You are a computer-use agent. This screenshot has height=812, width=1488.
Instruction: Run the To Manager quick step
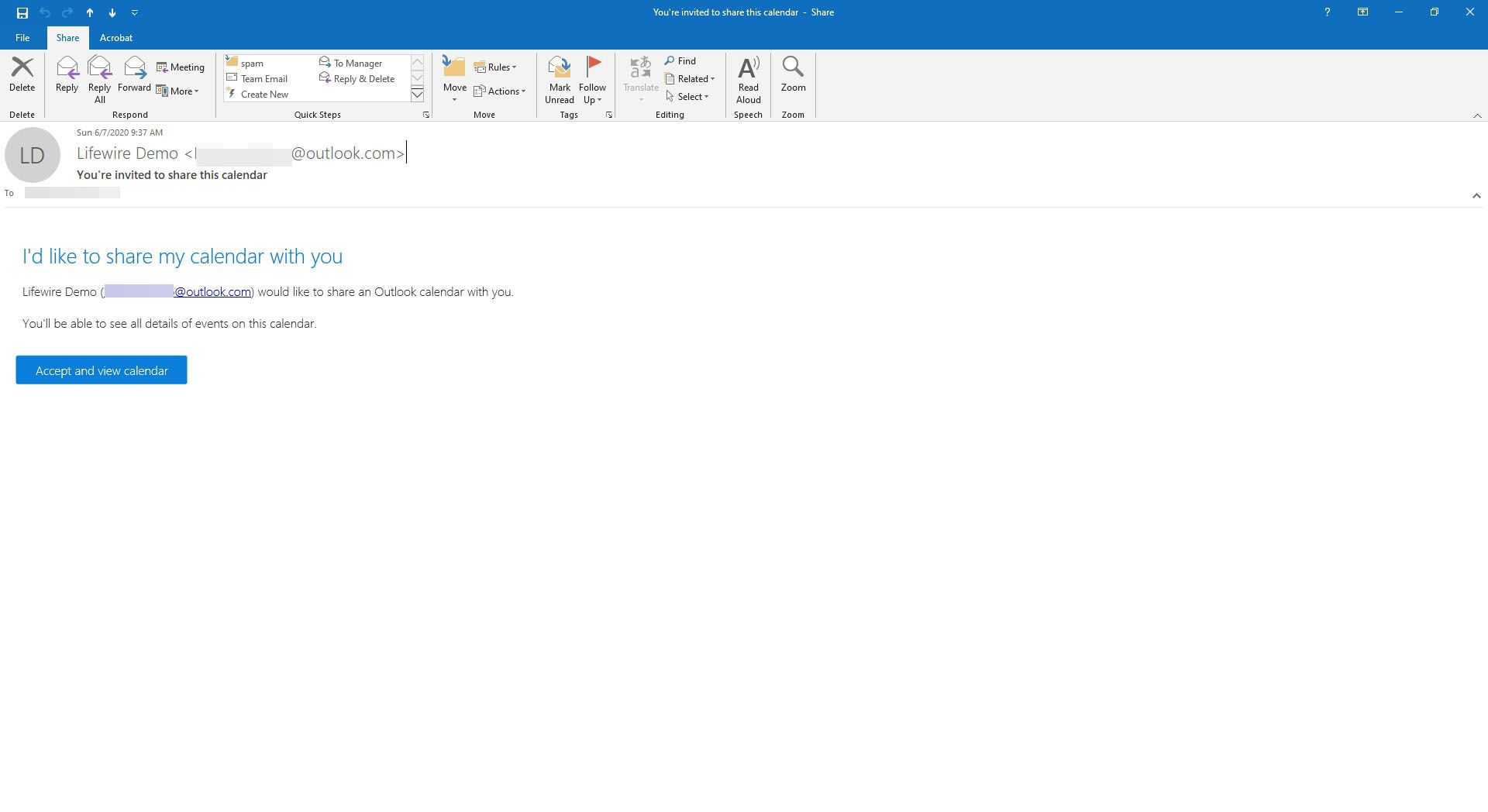point(352,63)
